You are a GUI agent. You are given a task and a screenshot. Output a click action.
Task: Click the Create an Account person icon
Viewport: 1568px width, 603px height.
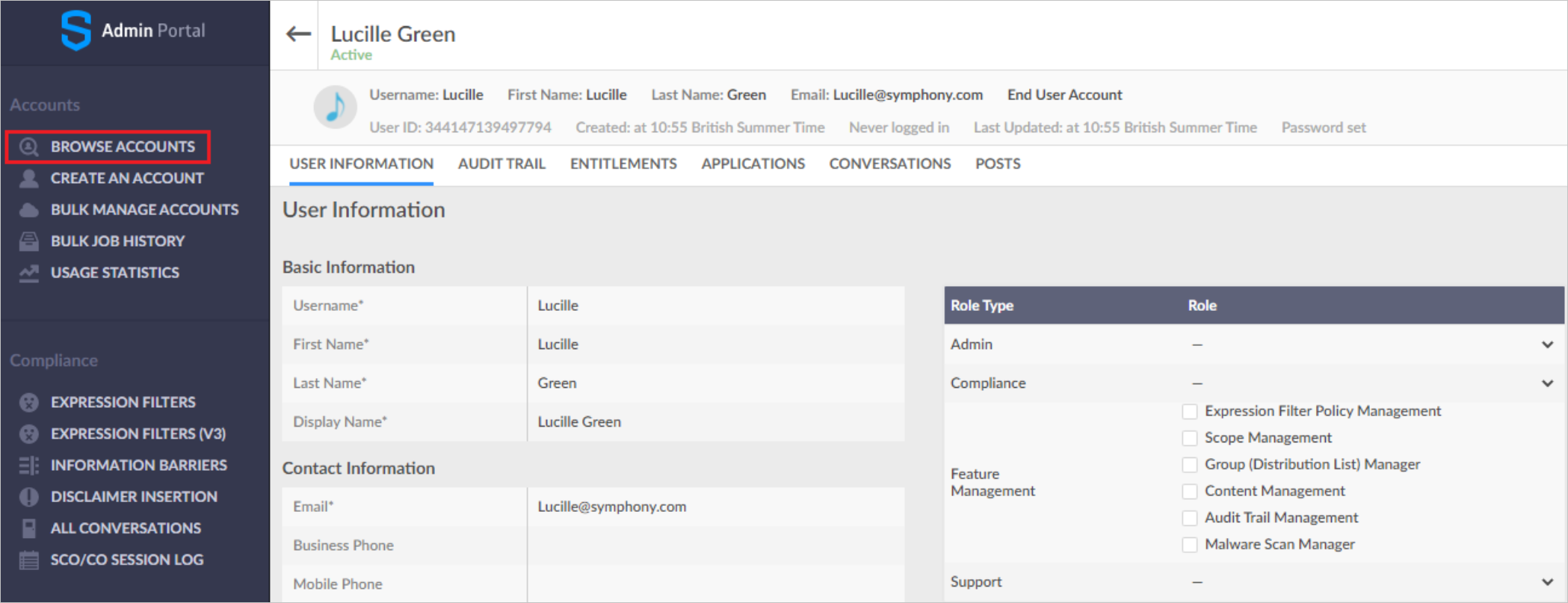28,178
